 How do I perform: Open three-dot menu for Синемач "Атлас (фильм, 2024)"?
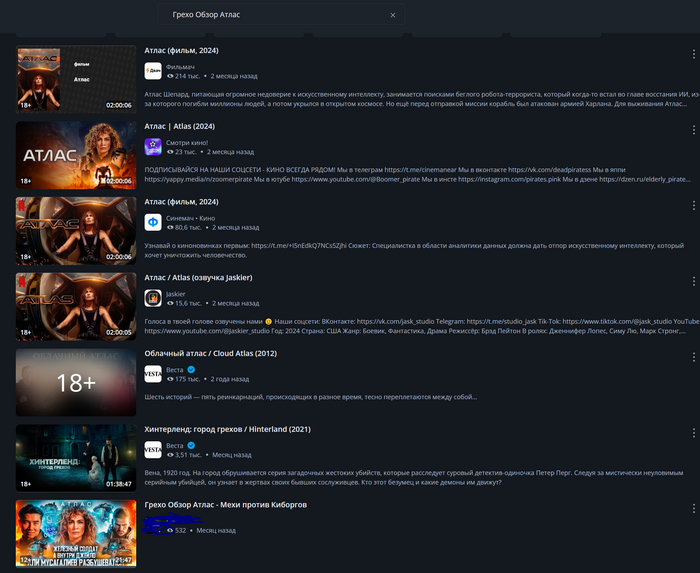pos(693,205)
